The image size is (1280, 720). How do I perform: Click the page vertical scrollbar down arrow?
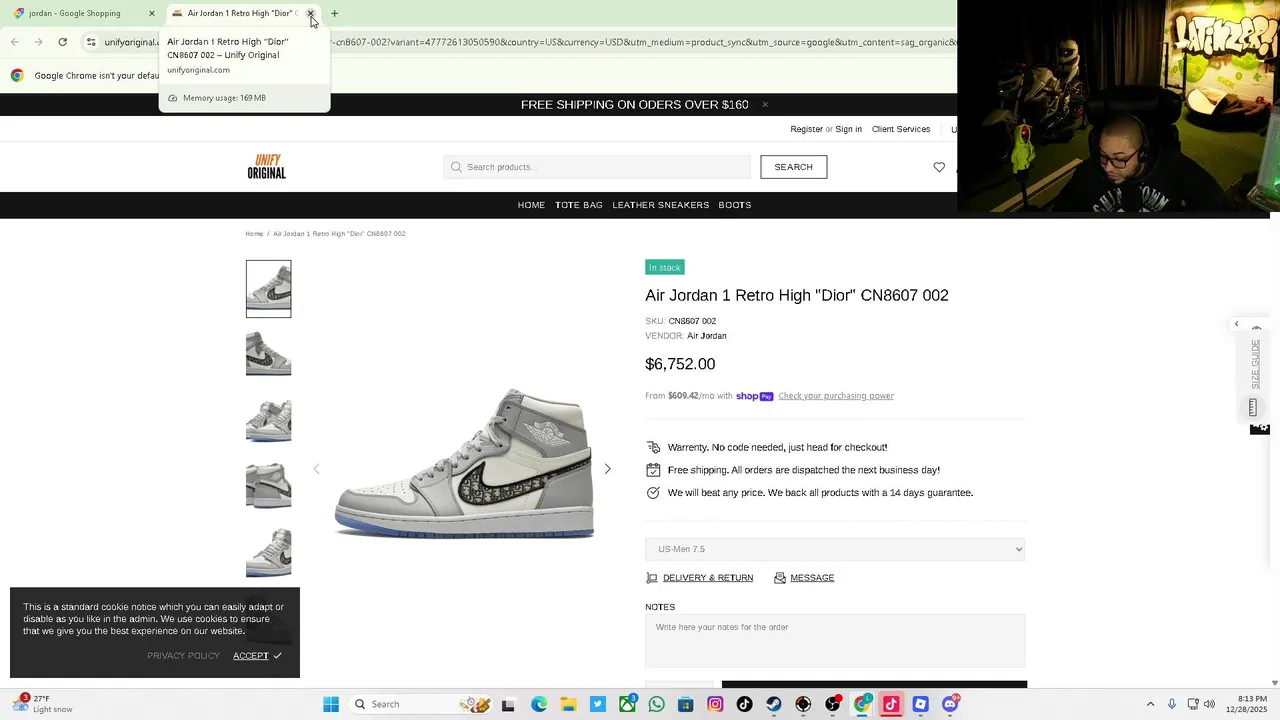(1274, 683)
